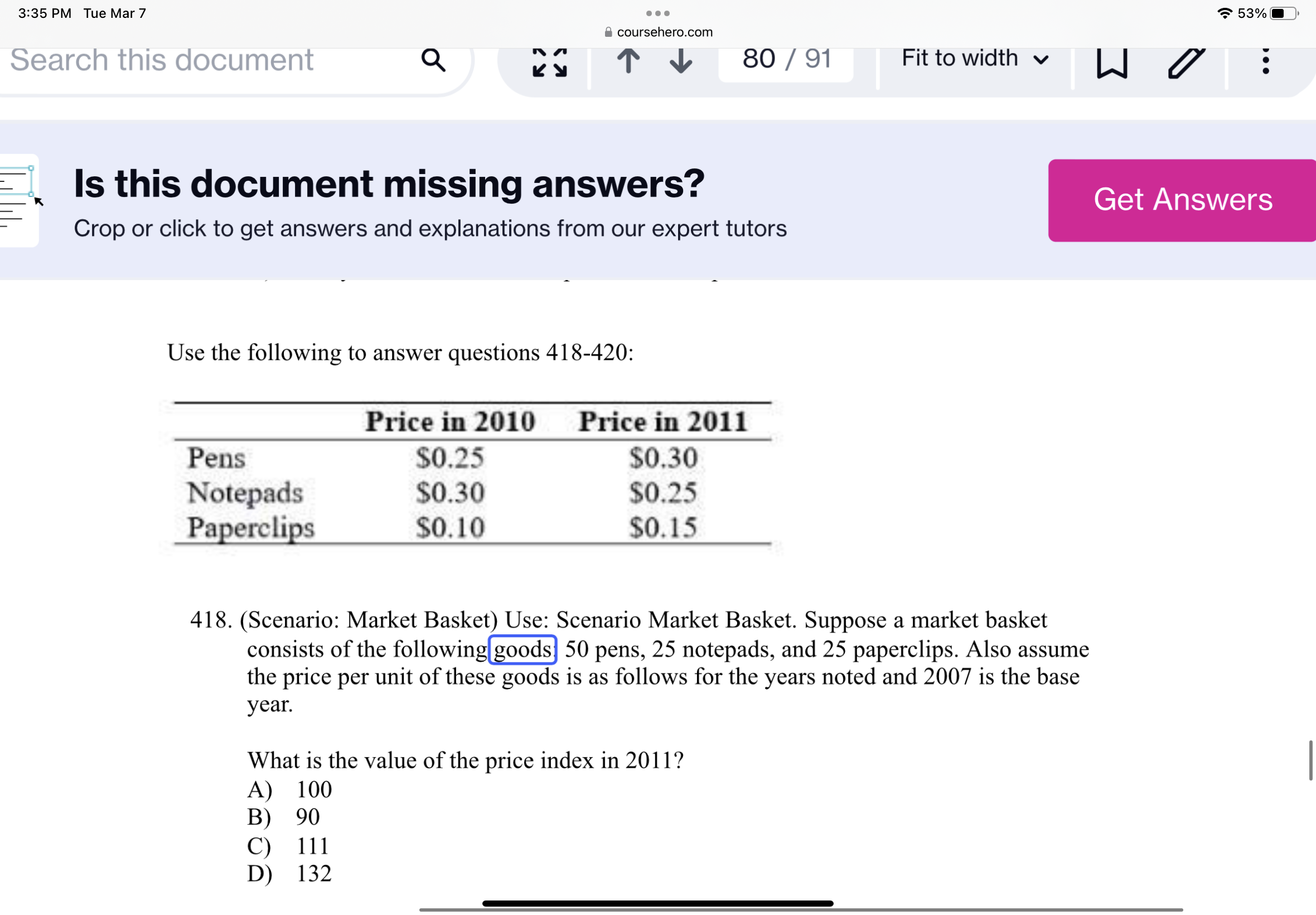Open the three-dot more options menu
The height and width of the screenshot is (915, 1316).
pyautogui.click(x=1266, y=62)
